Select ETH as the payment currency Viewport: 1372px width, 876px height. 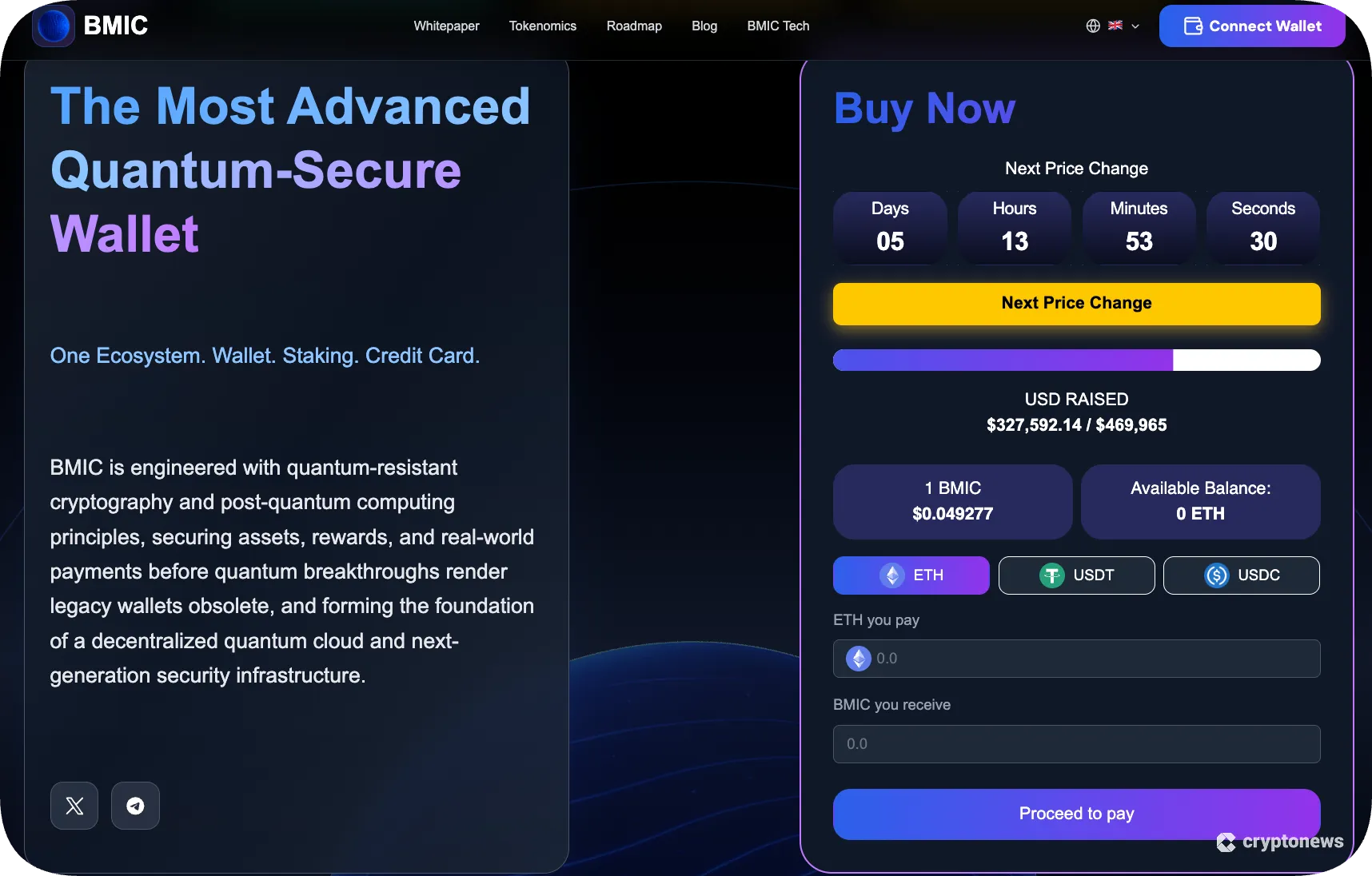[x=911, y=575]
